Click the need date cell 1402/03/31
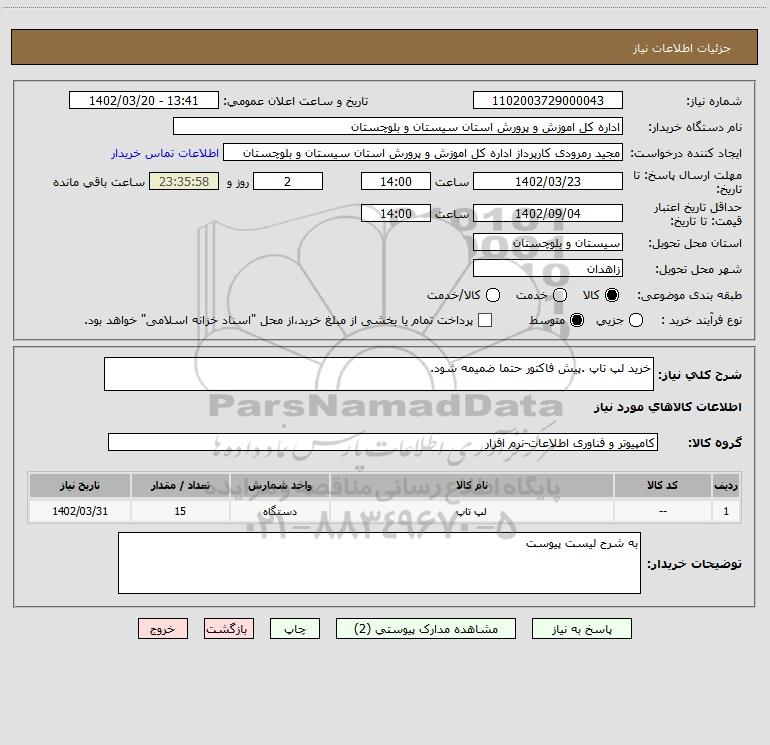Screen dimensions: 770x745 [x=80, y=511]
